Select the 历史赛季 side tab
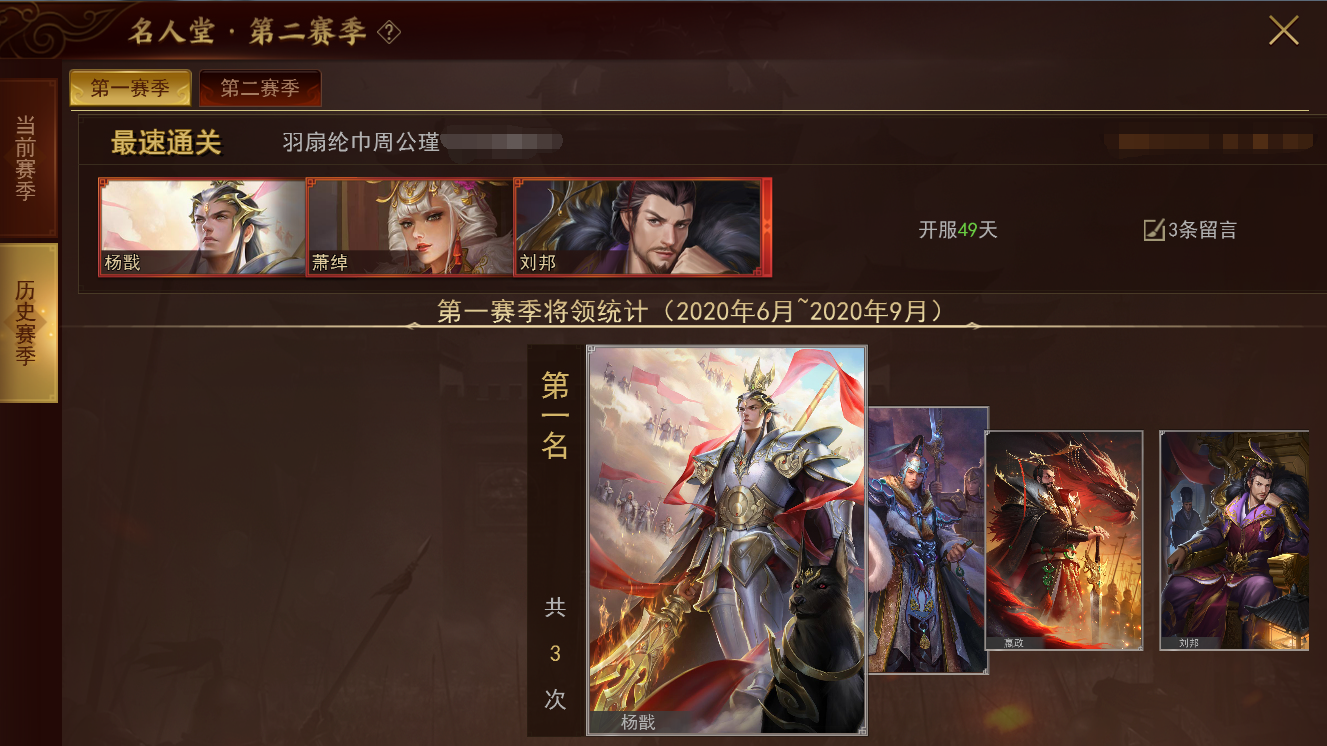 pos(27,322)
